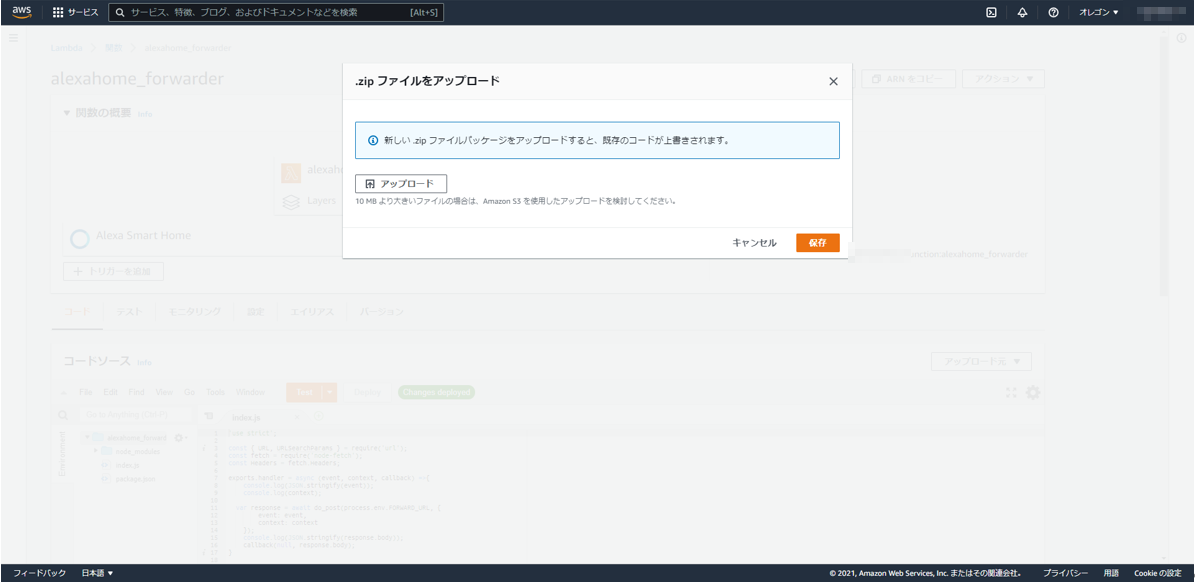Open the gear icon beside alexahome_forward folder
1195x584 pixels.
[178, 438]
